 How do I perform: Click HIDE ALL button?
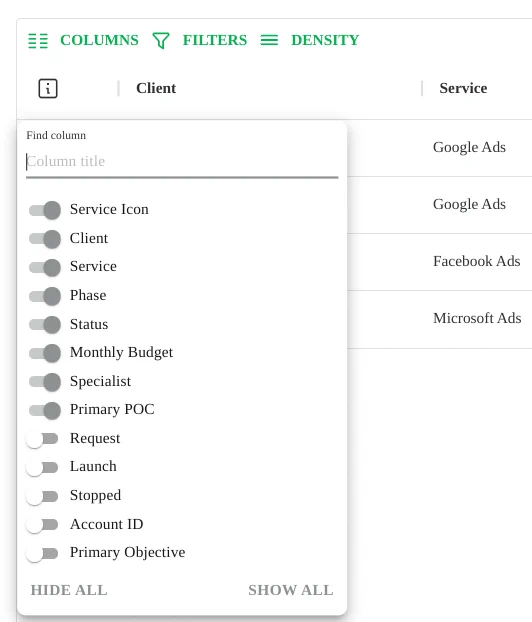[x=69, y=590]
